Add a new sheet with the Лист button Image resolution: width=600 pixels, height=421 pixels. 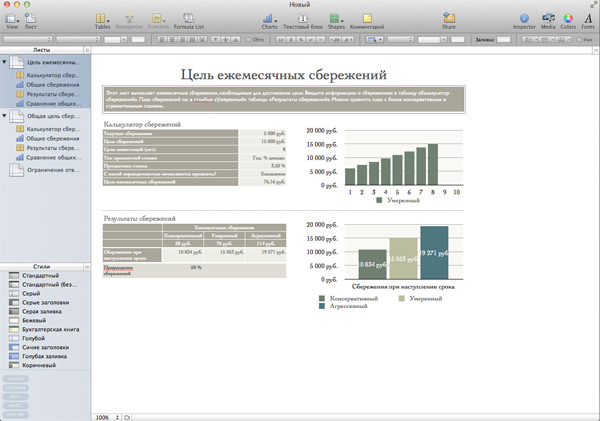(31, 17)
